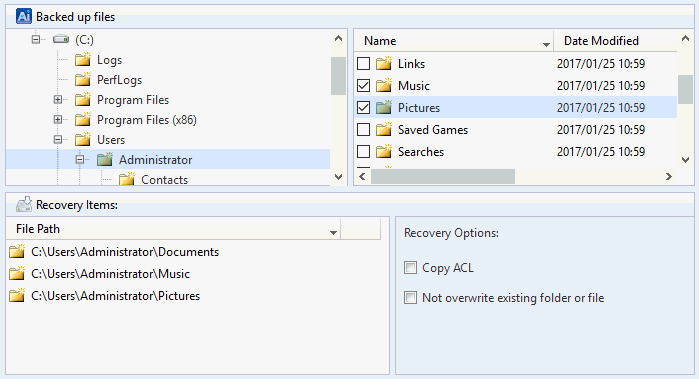Click the C: drive icon
Image resolution: width=699 pixels, height=379 pixels.
[61, 40]
